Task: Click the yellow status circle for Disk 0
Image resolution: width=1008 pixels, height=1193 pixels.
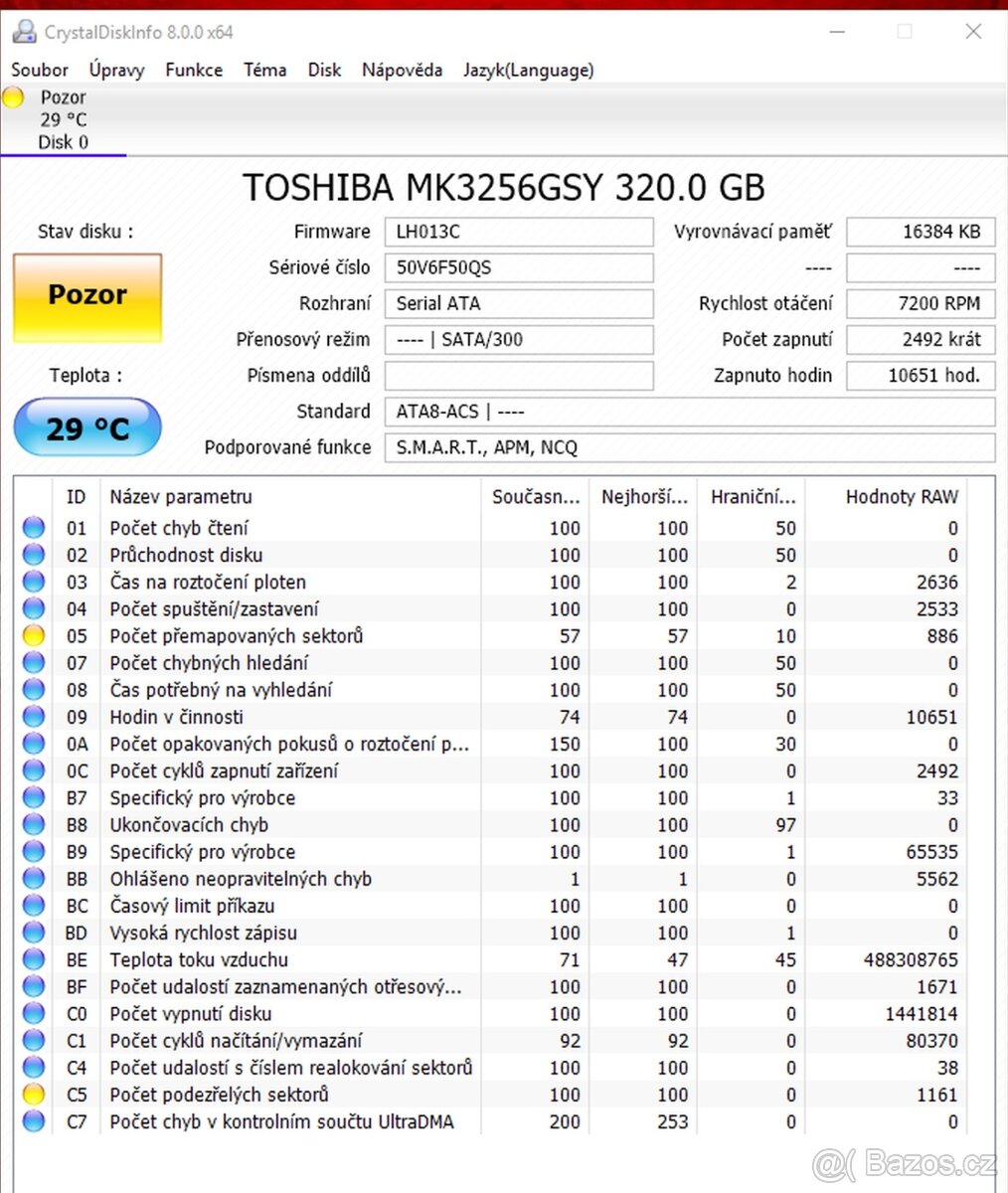Action: (x=13, y=97)
